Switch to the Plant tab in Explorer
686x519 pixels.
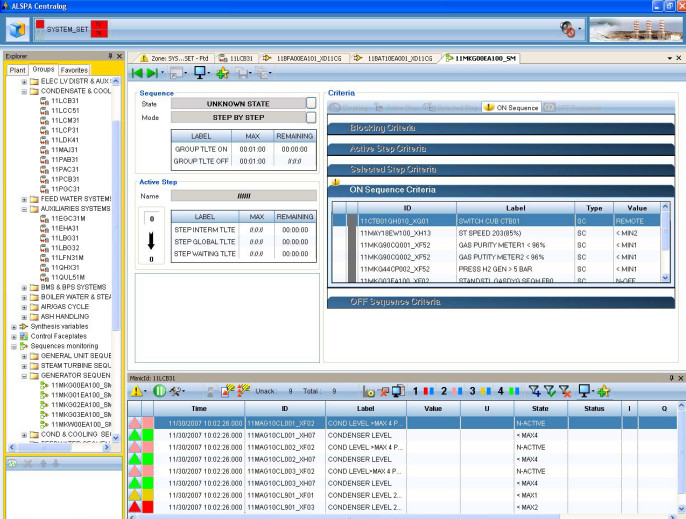tap(17, 70)
